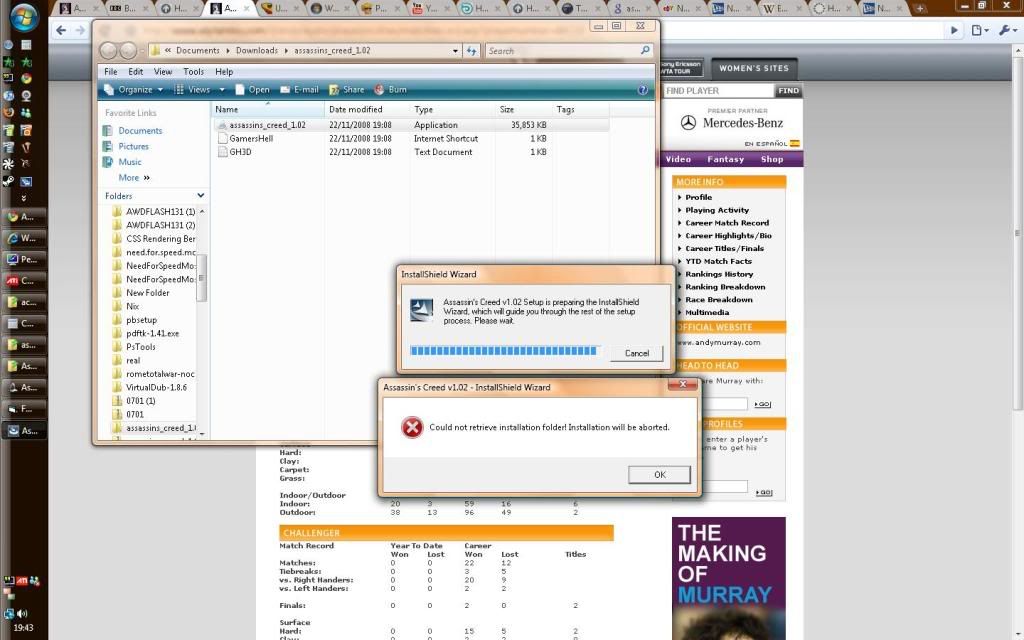Open the Help menu in Explorer

[x=224, y=72]
